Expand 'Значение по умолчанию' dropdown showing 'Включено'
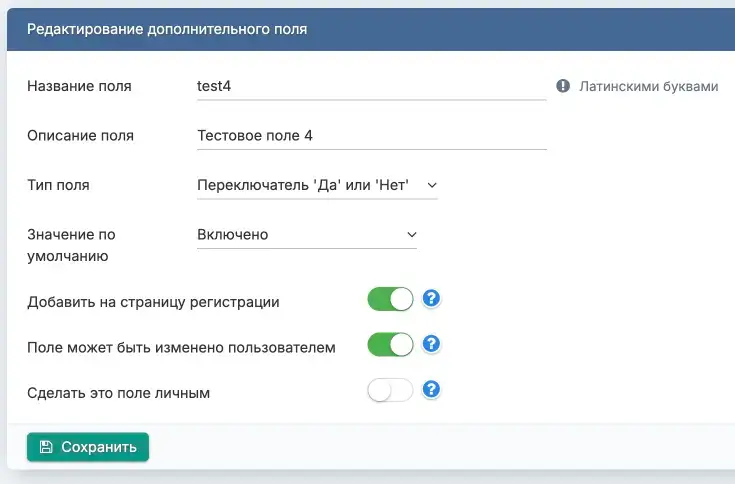The height and width of the screenshot is (484, 735). point(306,234)
